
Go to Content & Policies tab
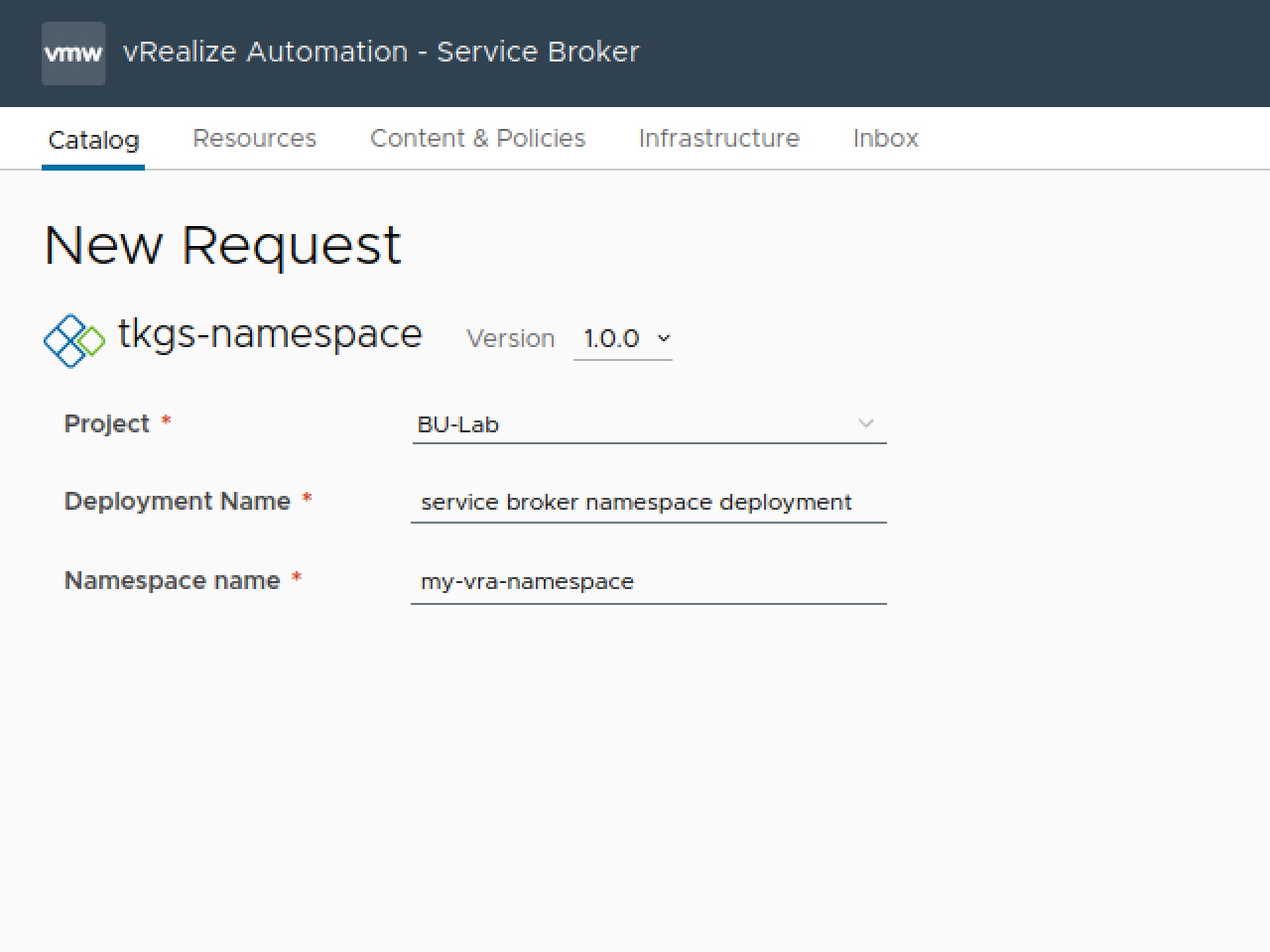tap(477, 138)
